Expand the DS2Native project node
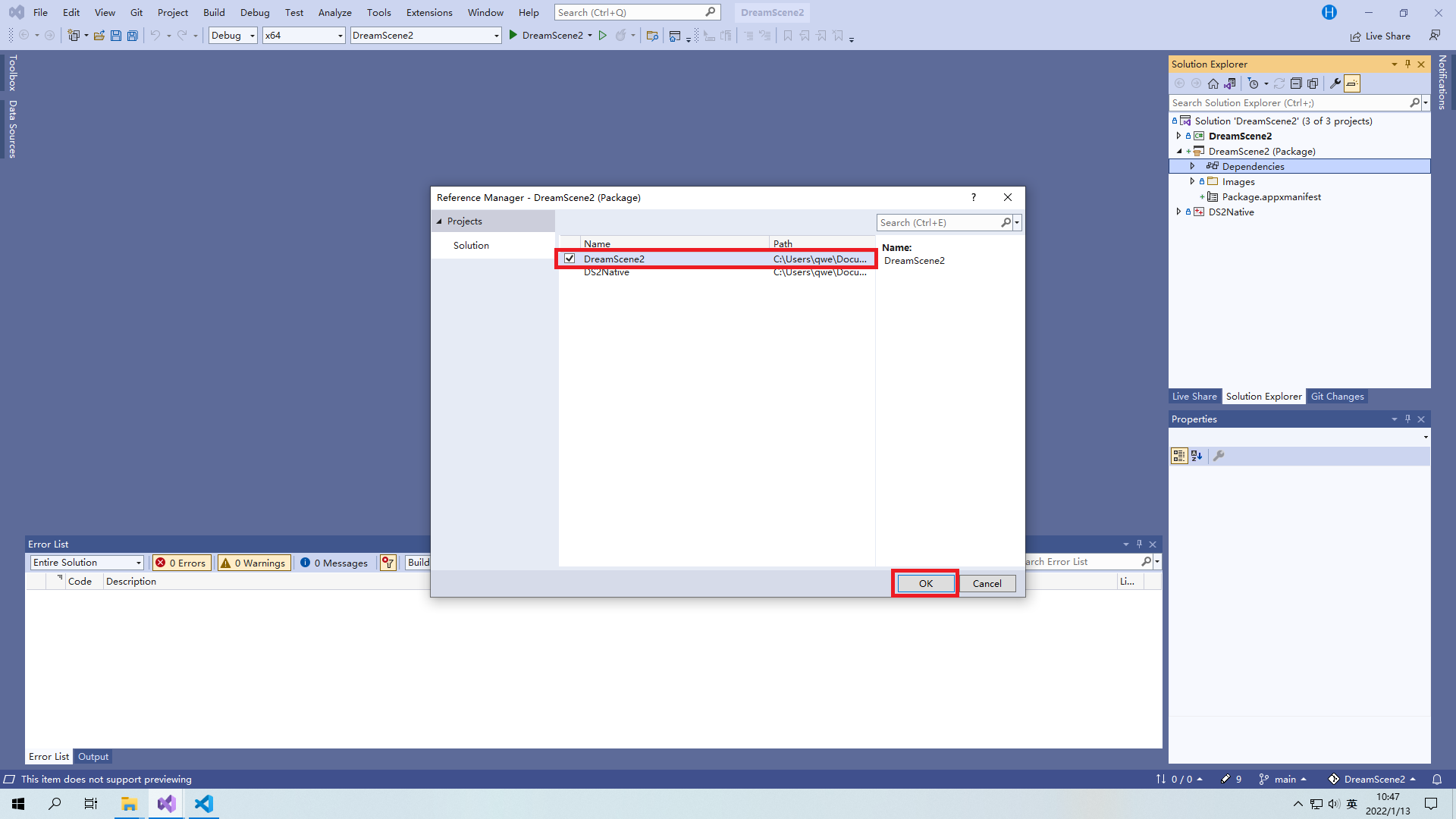This screenshot has height=819, width=1456. 1178,212
